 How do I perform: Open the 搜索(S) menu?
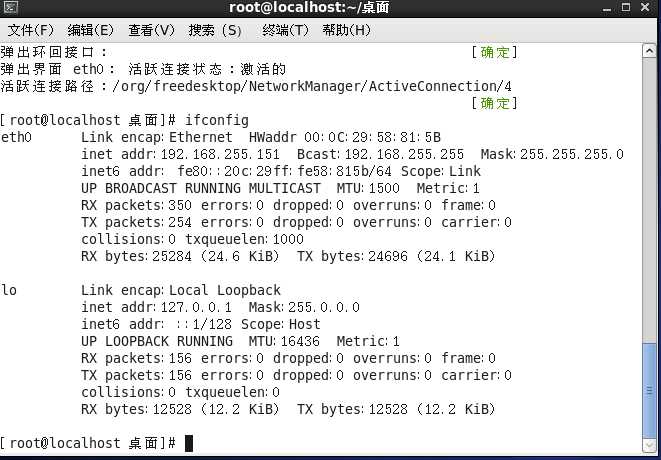215,30
